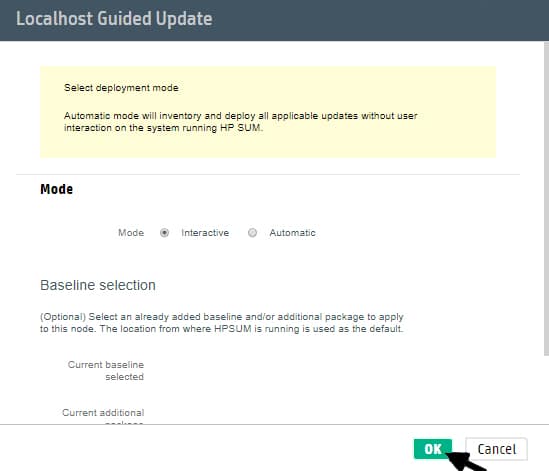The image size is (549, 471).
Task: Click the 'Current additional' package label
Action: (103, 413)
